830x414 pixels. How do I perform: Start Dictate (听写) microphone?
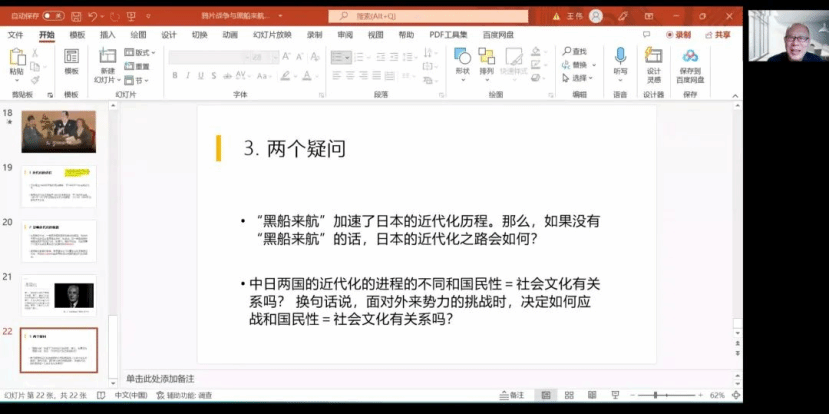(x=620, y=62)
